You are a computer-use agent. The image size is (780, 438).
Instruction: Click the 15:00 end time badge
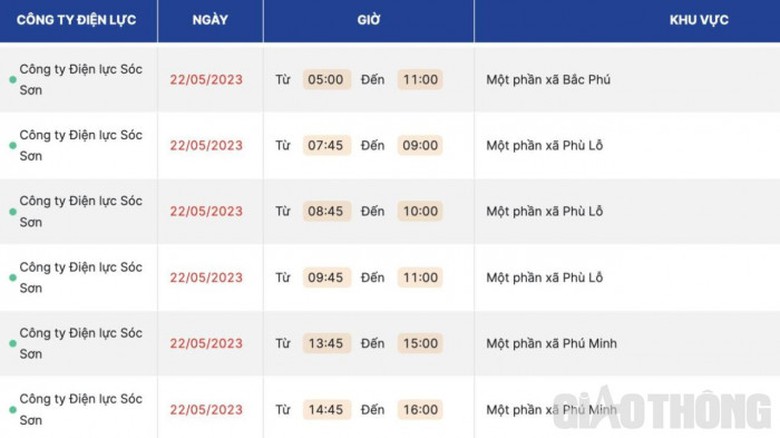click(x=420, y=343)
